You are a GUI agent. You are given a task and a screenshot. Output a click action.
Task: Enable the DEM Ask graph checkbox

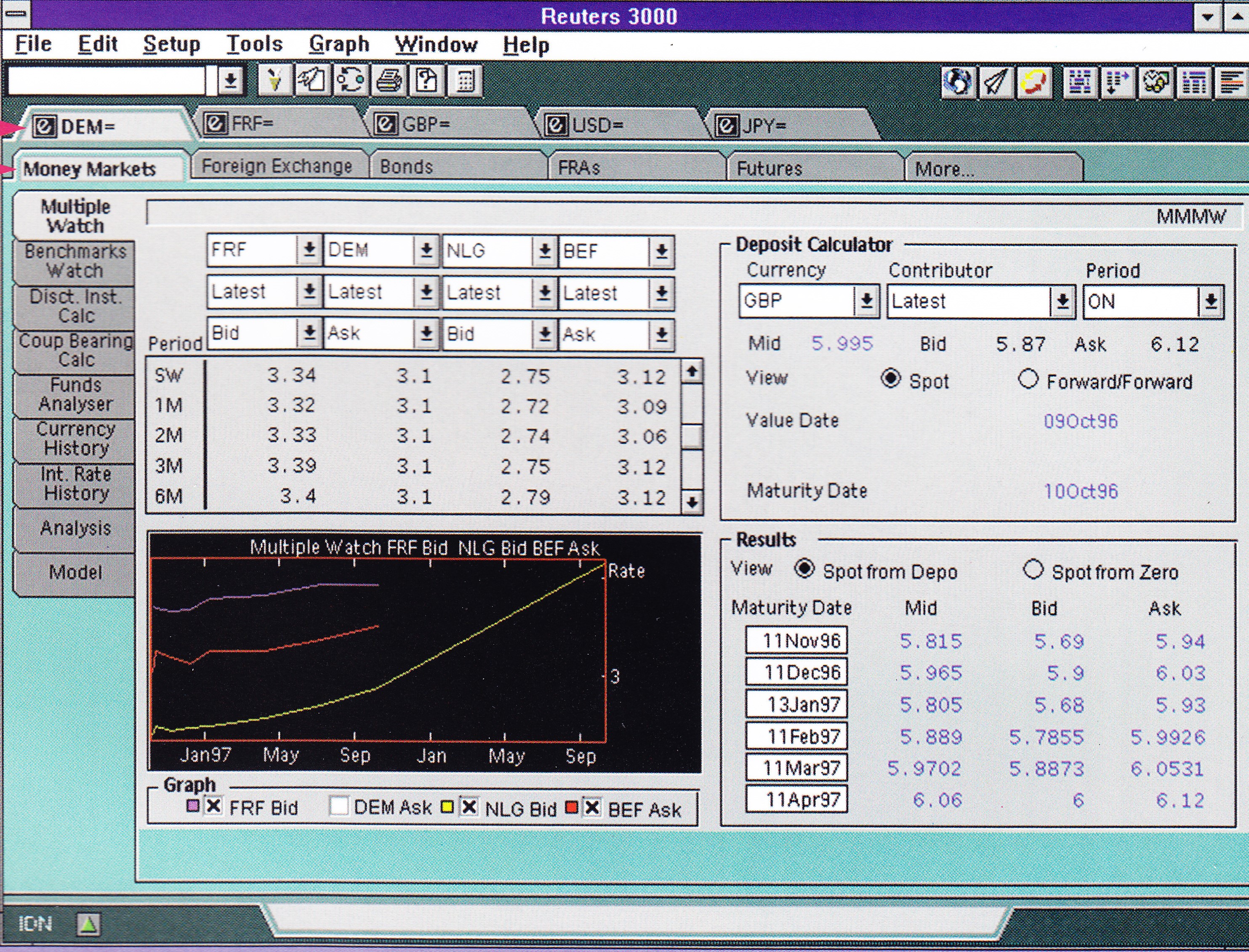339,806
